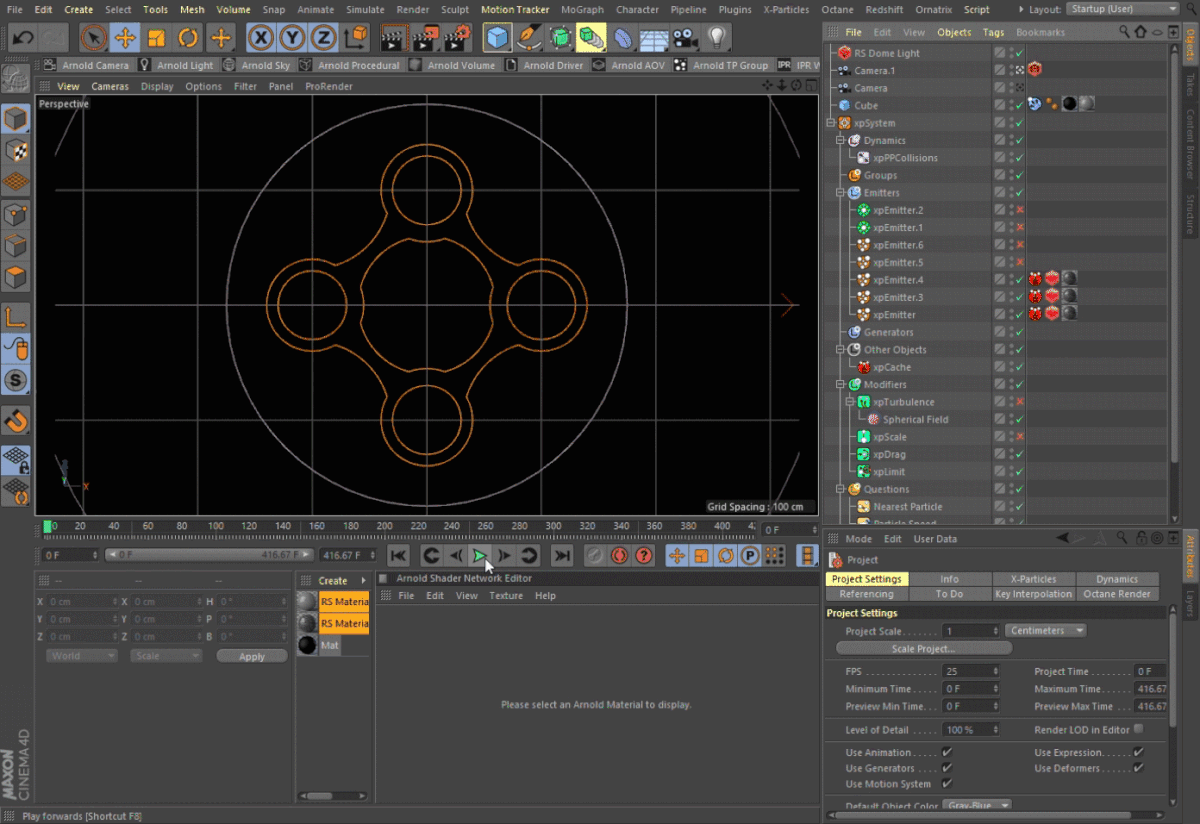Enable the Render LOD in Editor checkbox

click(x=1138, y=729)
